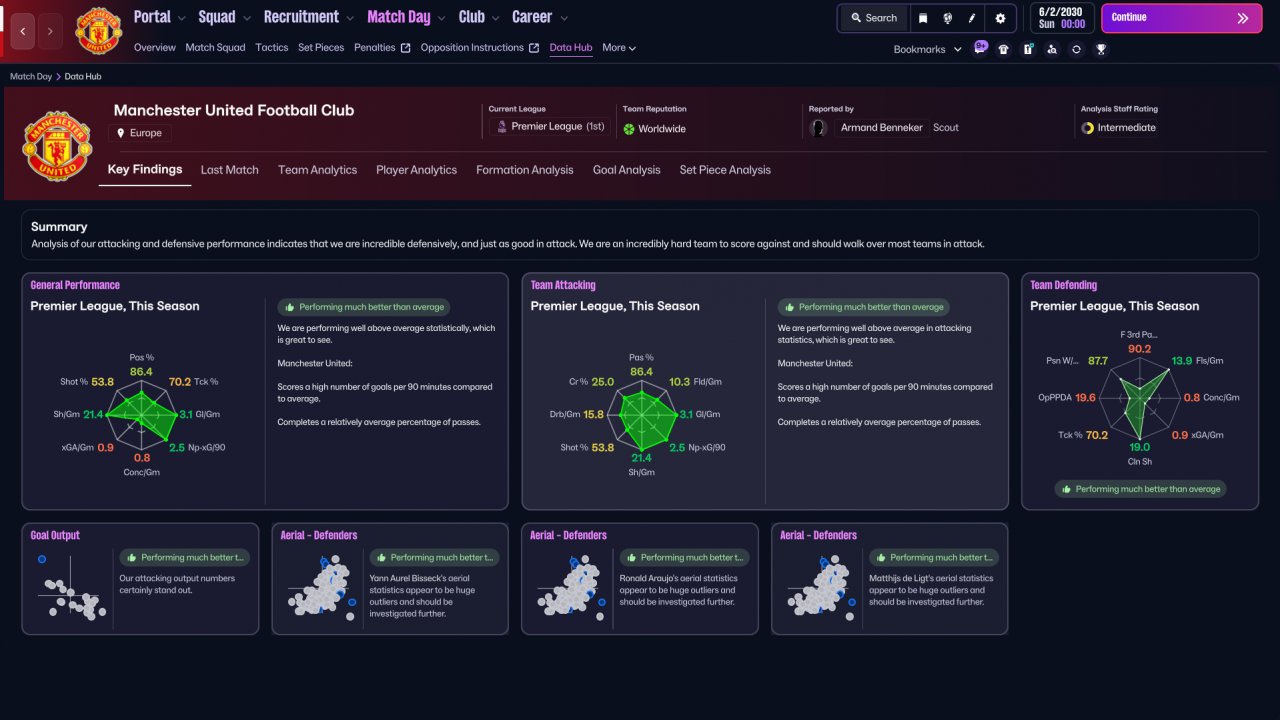1280x720 pixels.
Task: Click the 25.0 Cr % stat value
Action: pyautogui.click(x=603, y=382)
